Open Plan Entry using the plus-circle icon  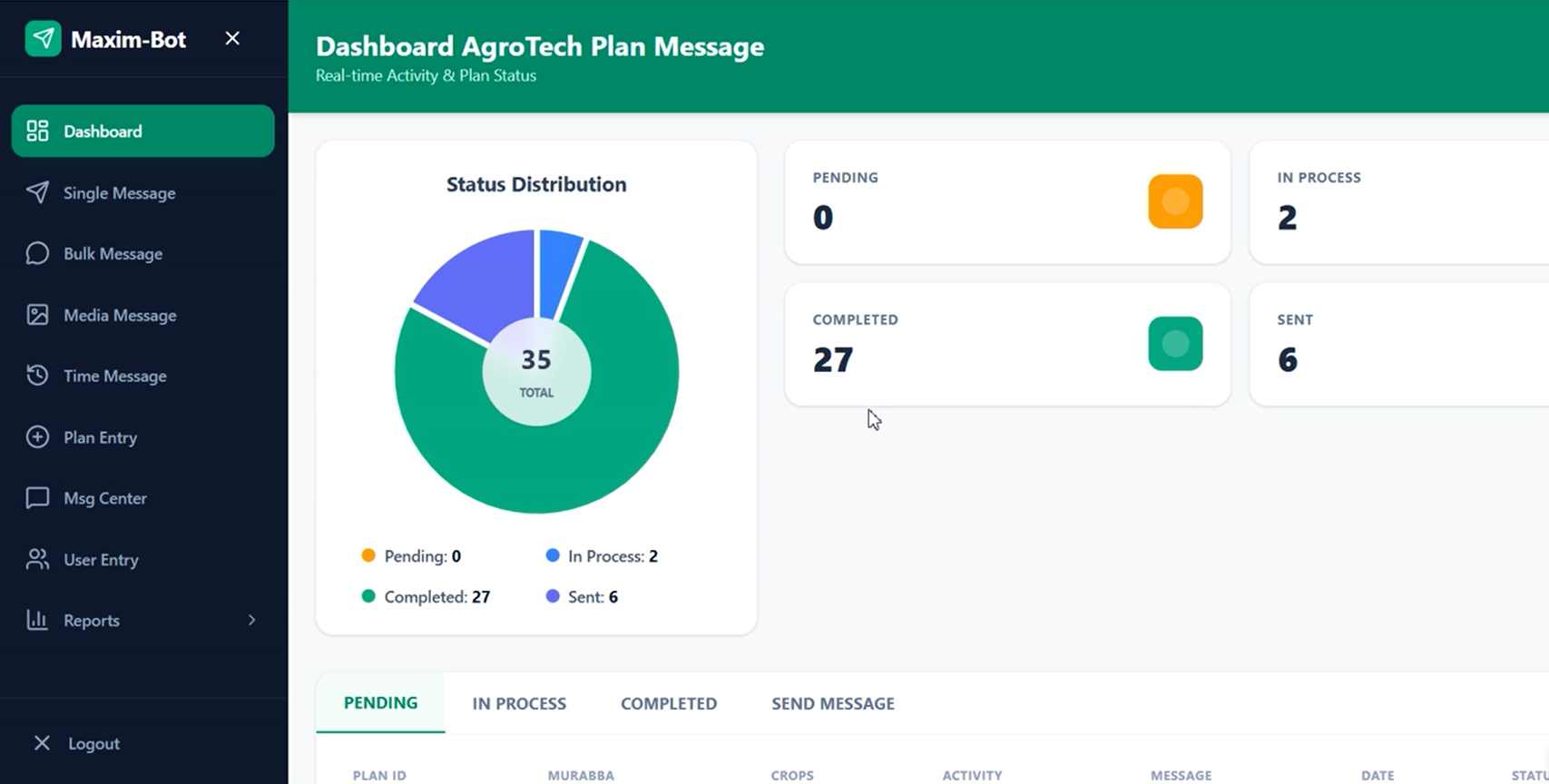pyautogui.click(x=37, y=437)
